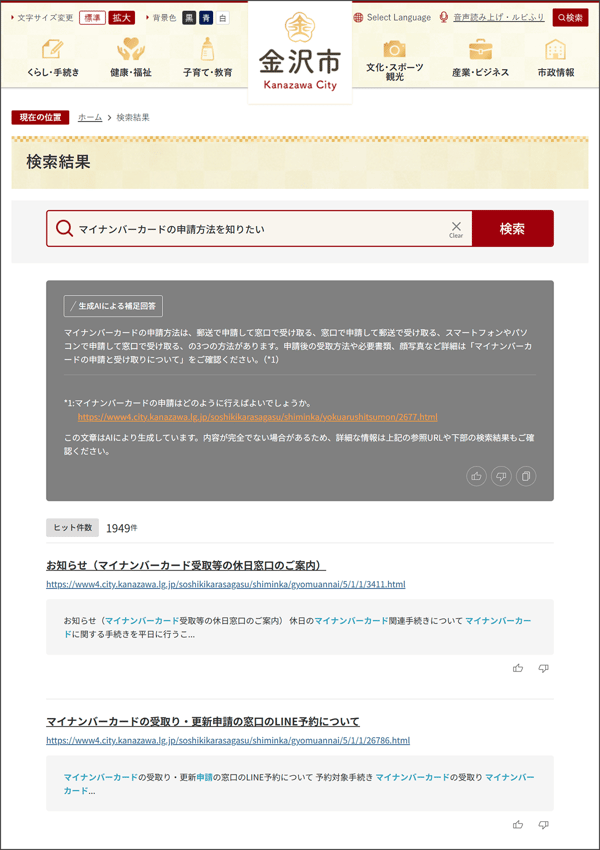600x850 pixels.
Task: Click the 文字サイズ変更 label
Action: pos(46,18)
